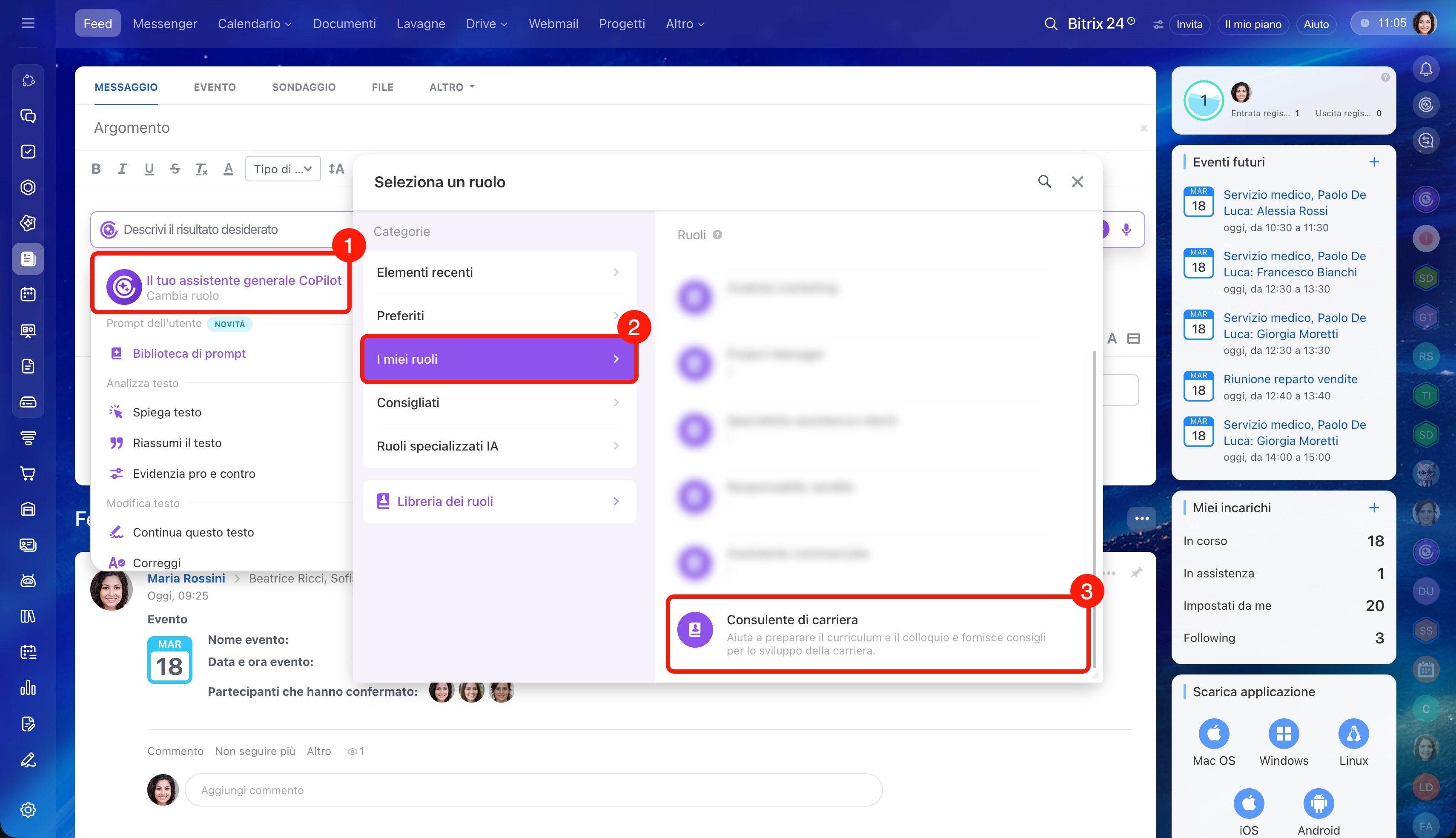Add a new task in Miei incarichi
Image resolution: width=1456 pixels, height=838 pixels.
1374,508
